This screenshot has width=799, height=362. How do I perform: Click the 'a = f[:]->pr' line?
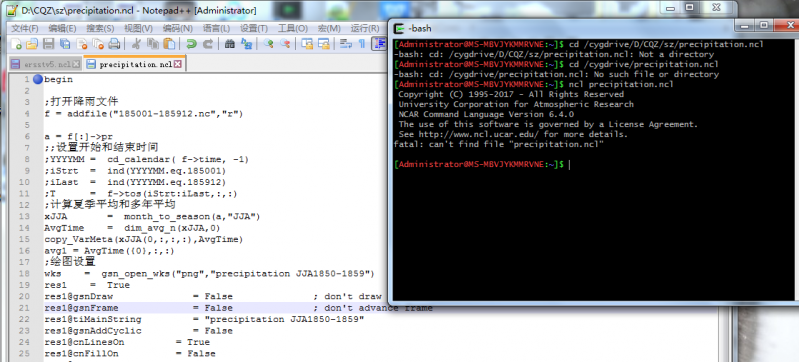tap(78, 137)
